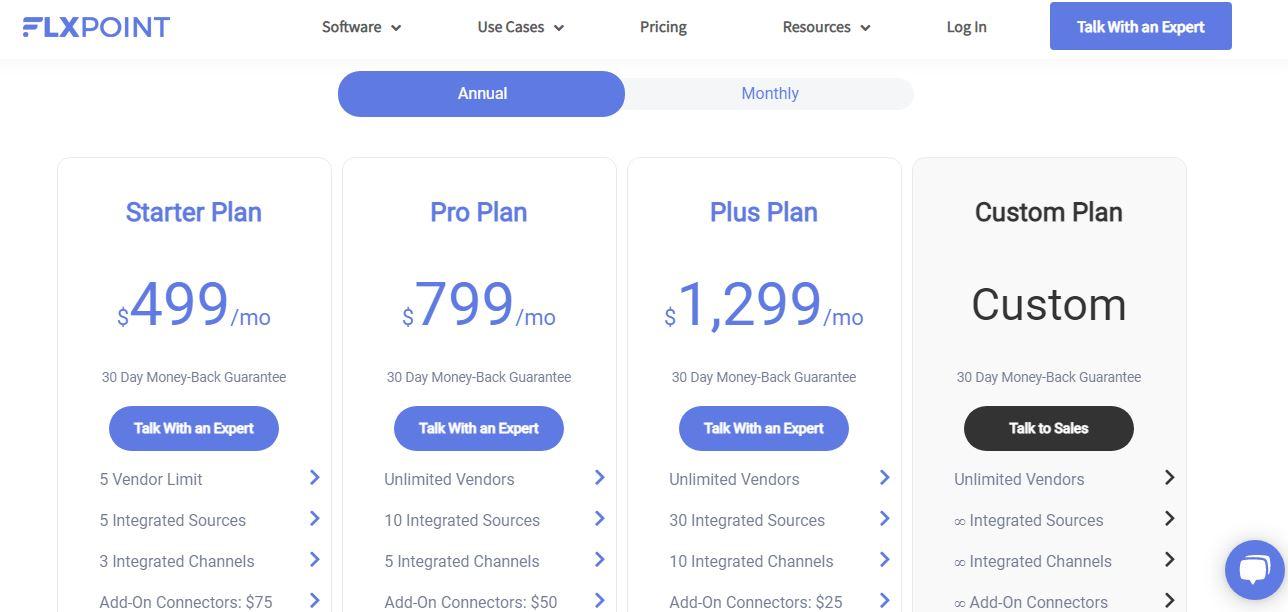Click Talk With an Expert in header
The height and width of the screenshot is (612, 1288).
1140,26
